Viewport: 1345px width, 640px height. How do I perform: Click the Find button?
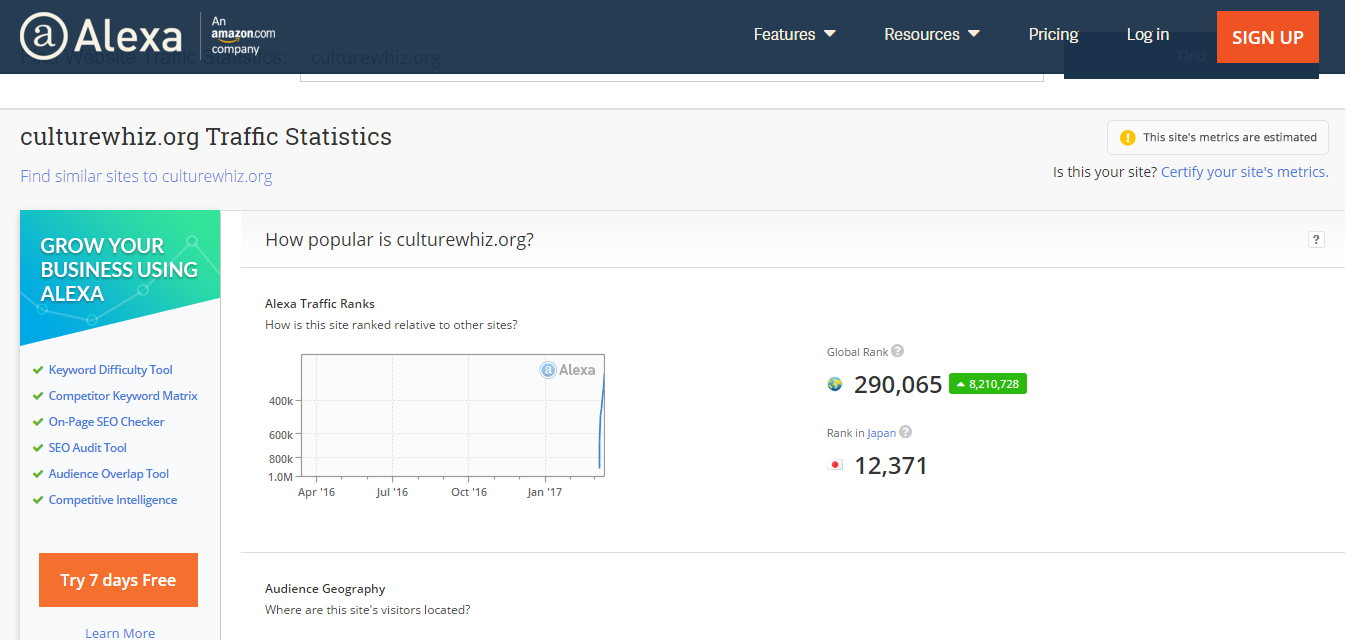pos(1191,56)
